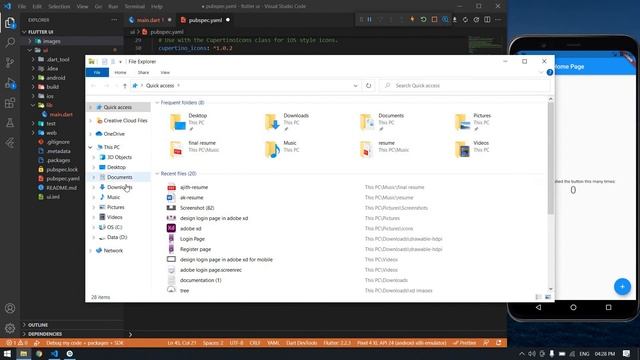This screenshot has width=640, height=360.
Task: Click the Search Quick access field
Action: (463, 86)
